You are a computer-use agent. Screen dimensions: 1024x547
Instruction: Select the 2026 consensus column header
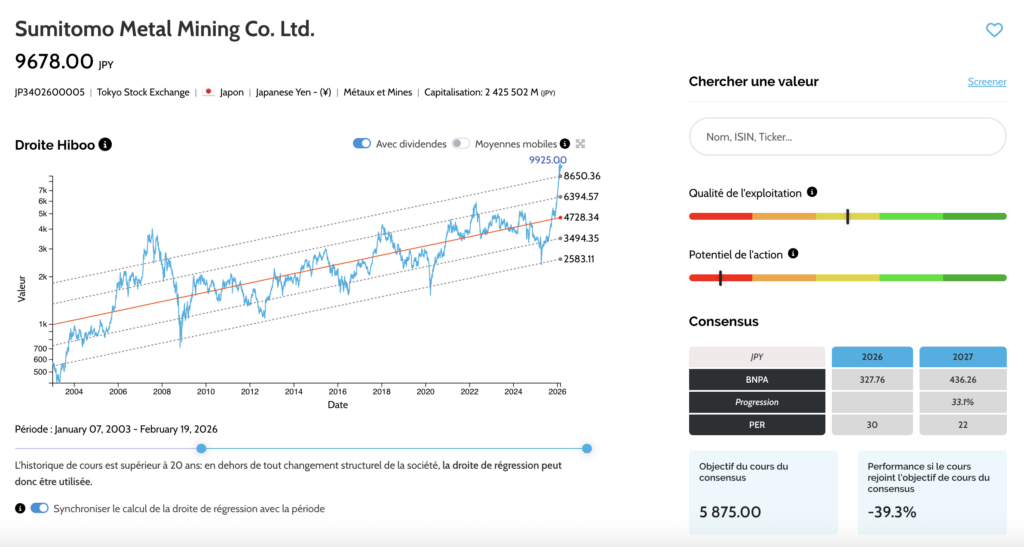coord(872,357)
